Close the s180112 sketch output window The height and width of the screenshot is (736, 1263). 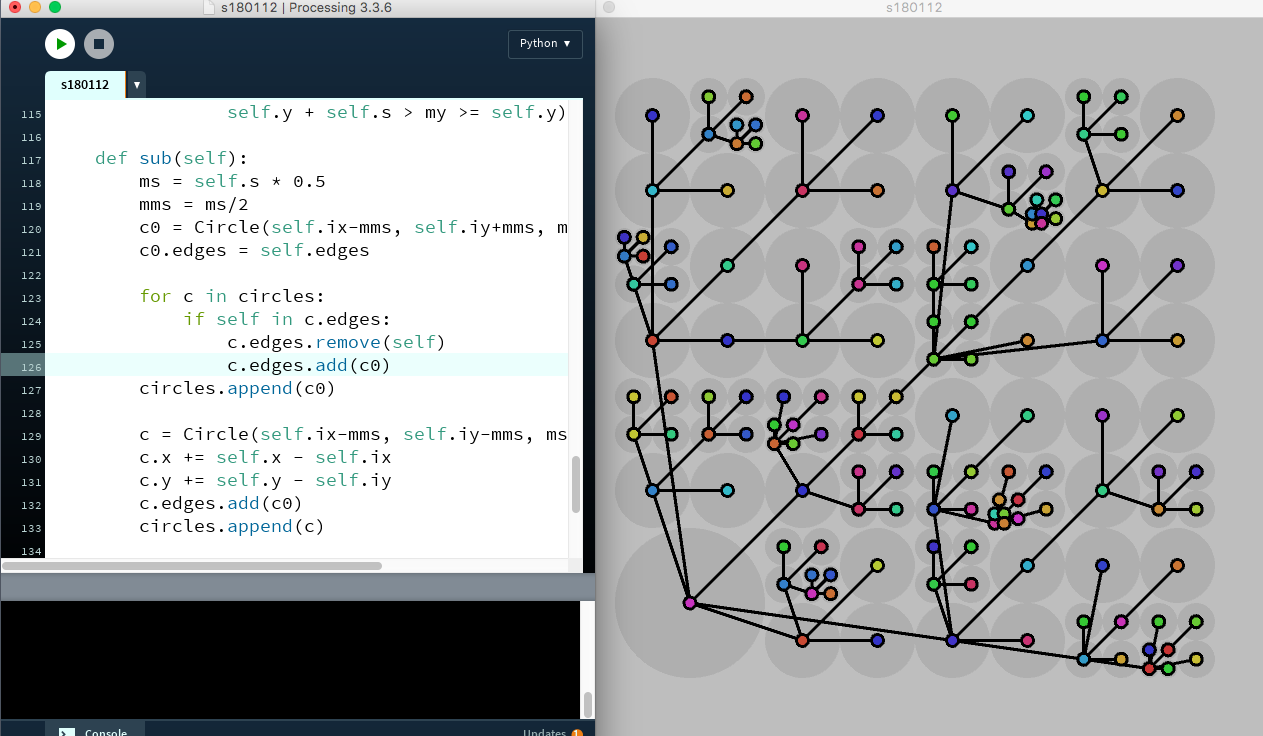tap(609, 7)
